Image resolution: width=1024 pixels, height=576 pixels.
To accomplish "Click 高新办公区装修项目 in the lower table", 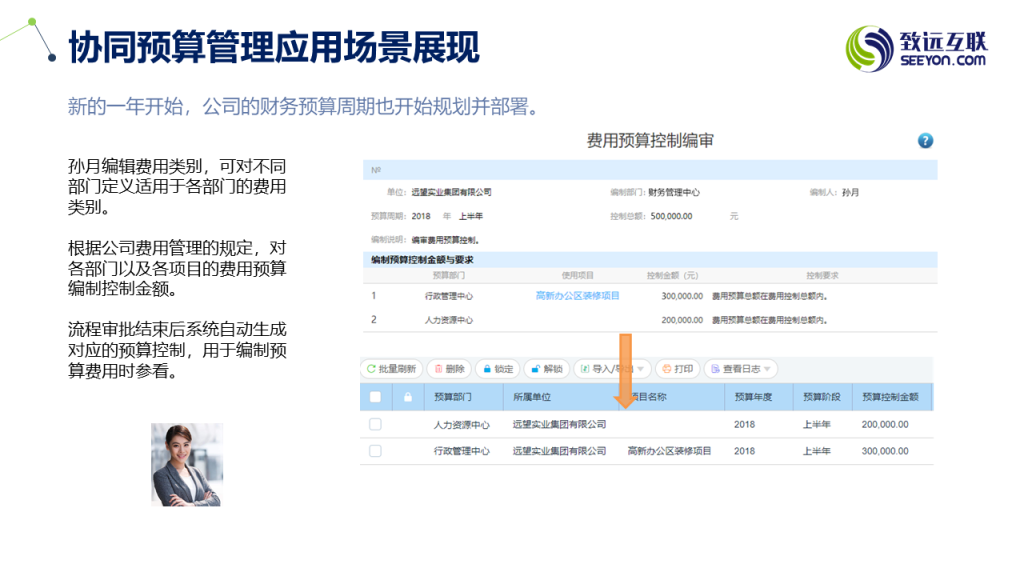I will (x=669, y=451).
